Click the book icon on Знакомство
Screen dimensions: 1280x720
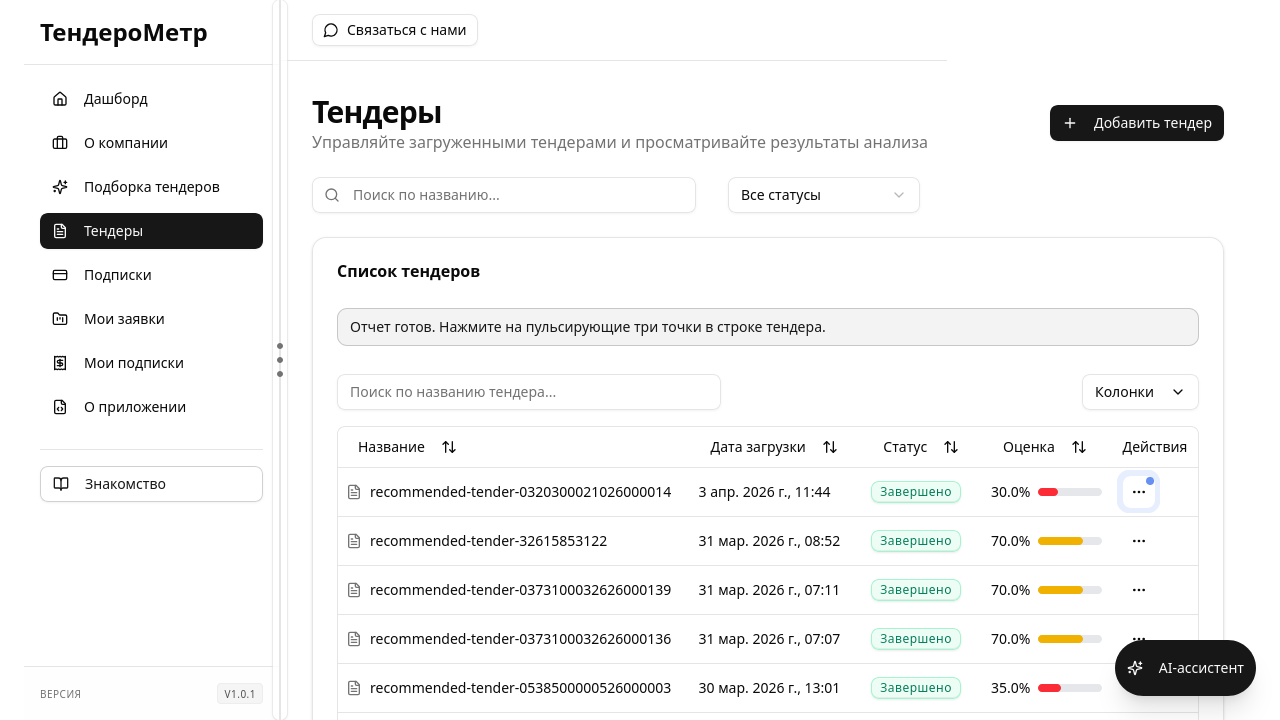(x=61, y=484)
